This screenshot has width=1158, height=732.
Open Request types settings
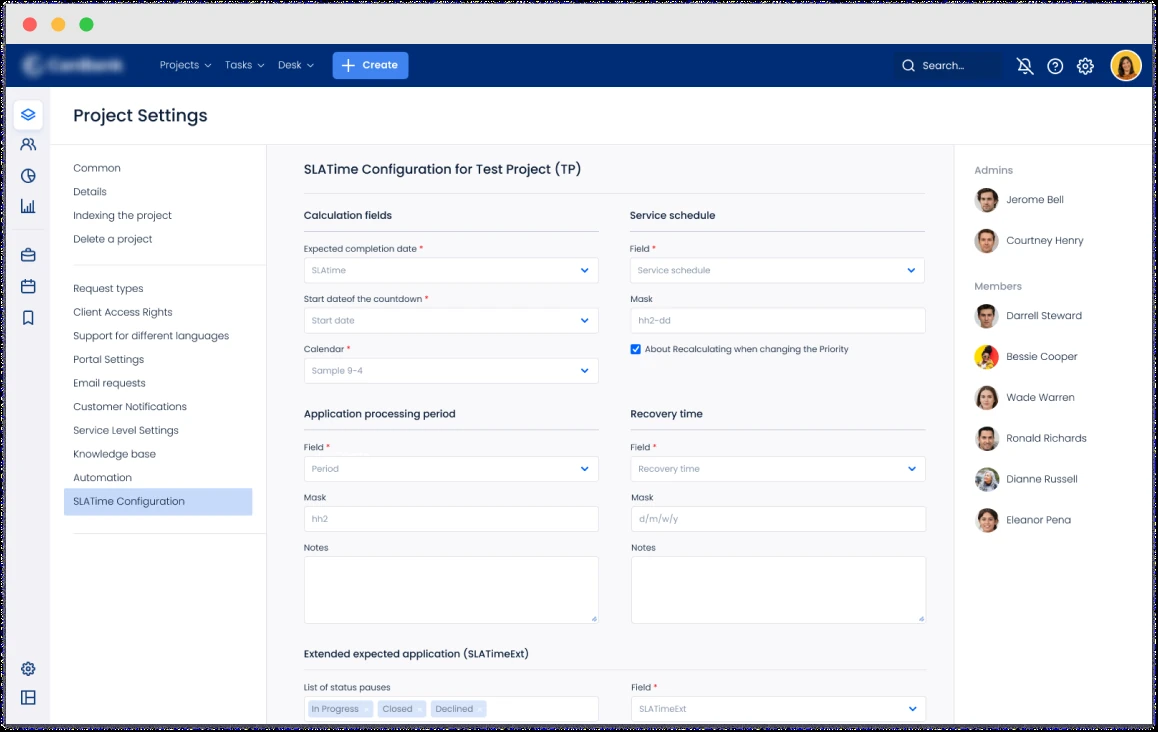(108, 289)
